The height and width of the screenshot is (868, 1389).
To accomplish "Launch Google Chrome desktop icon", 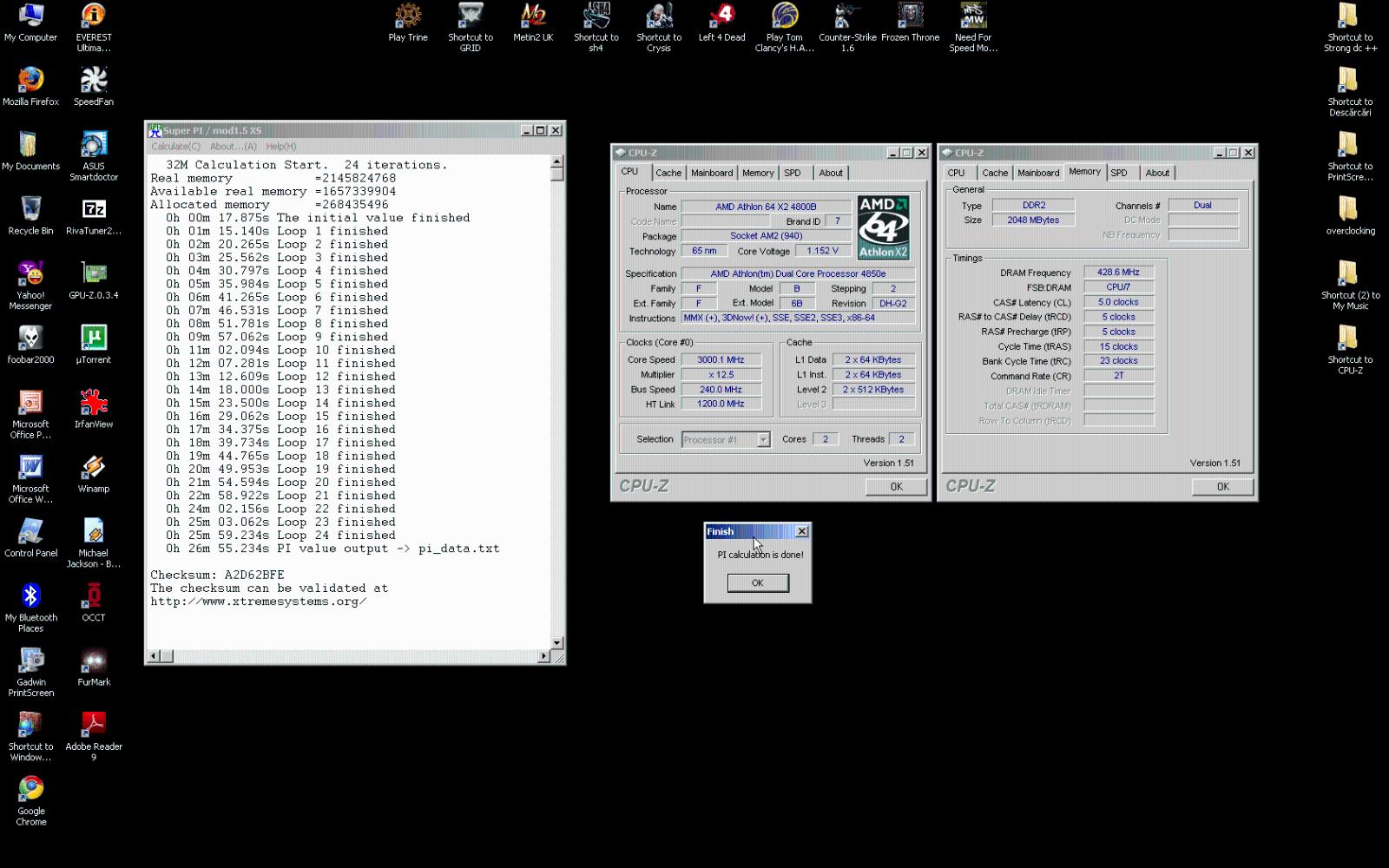I will [31, 800].
